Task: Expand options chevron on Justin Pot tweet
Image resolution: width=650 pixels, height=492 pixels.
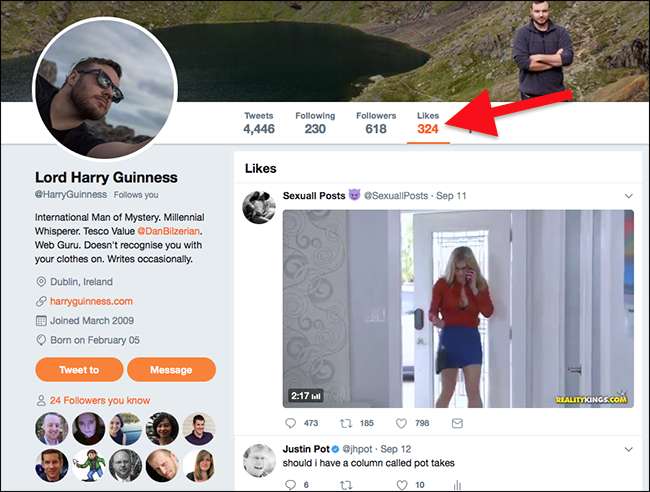Action: (628, 448)
